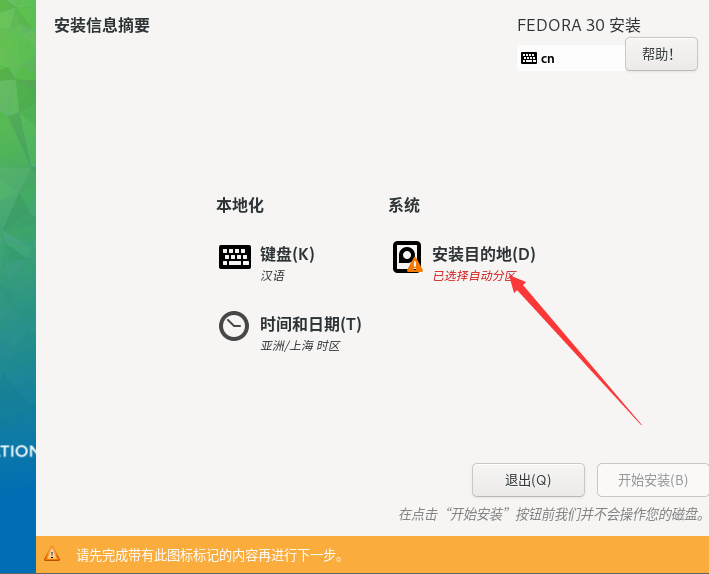Viewport: 709px width, 574px height.
Task: Click the 本地化 section heading
Action: 240,205
